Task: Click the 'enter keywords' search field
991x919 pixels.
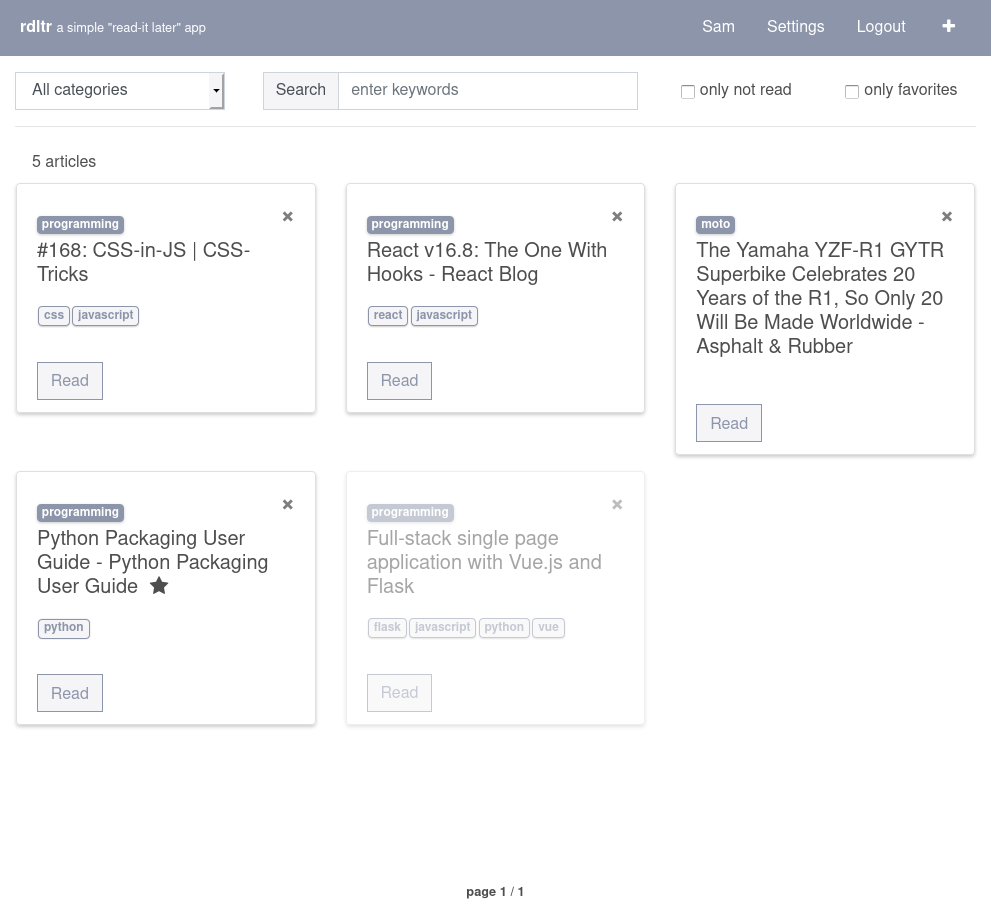Action: [488, 91]
